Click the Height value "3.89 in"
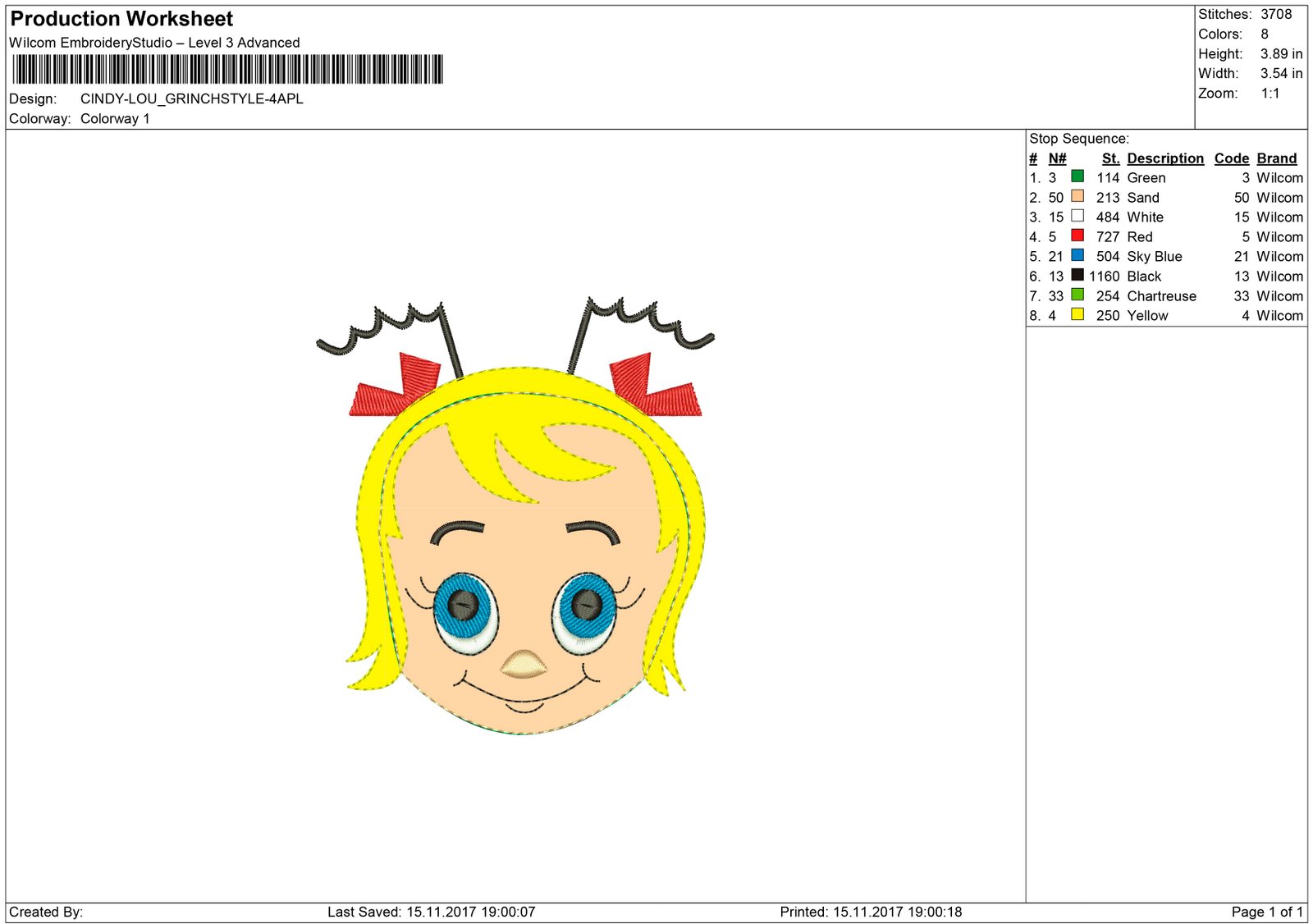The image size is (1313, 924). coord(1282,54)
